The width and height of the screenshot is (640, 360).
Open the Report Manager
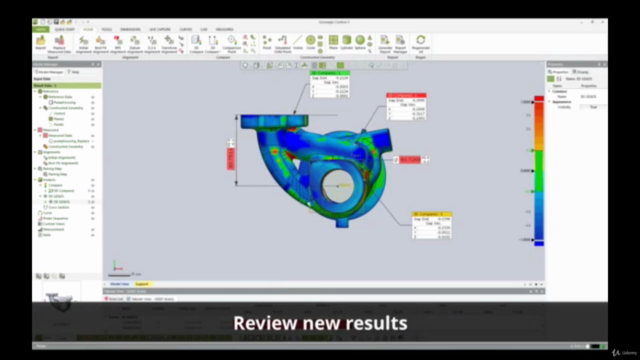[400, 44]
